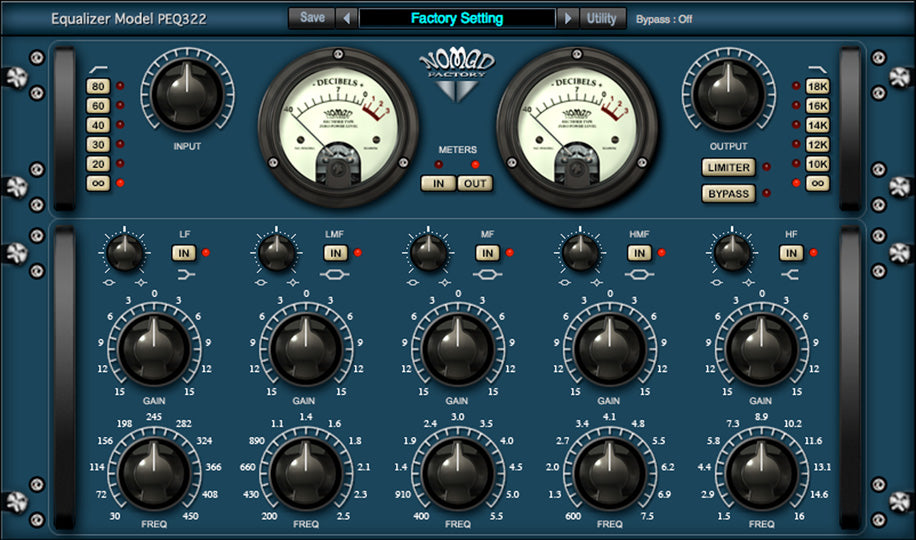Toggle the HMF band IN switch
The image size is (916, 540).
click(639, 253)
